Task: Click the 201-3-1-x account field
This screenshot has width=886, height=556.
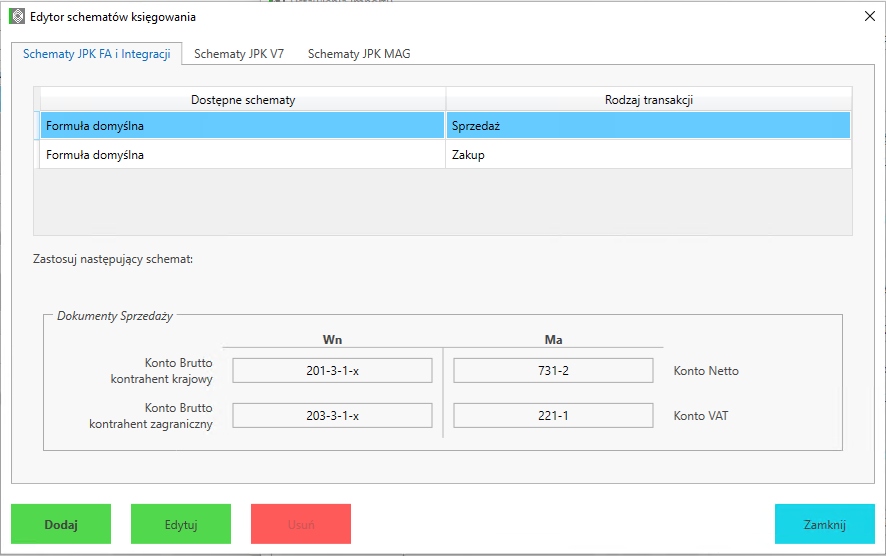Action: tap(332, 371)
